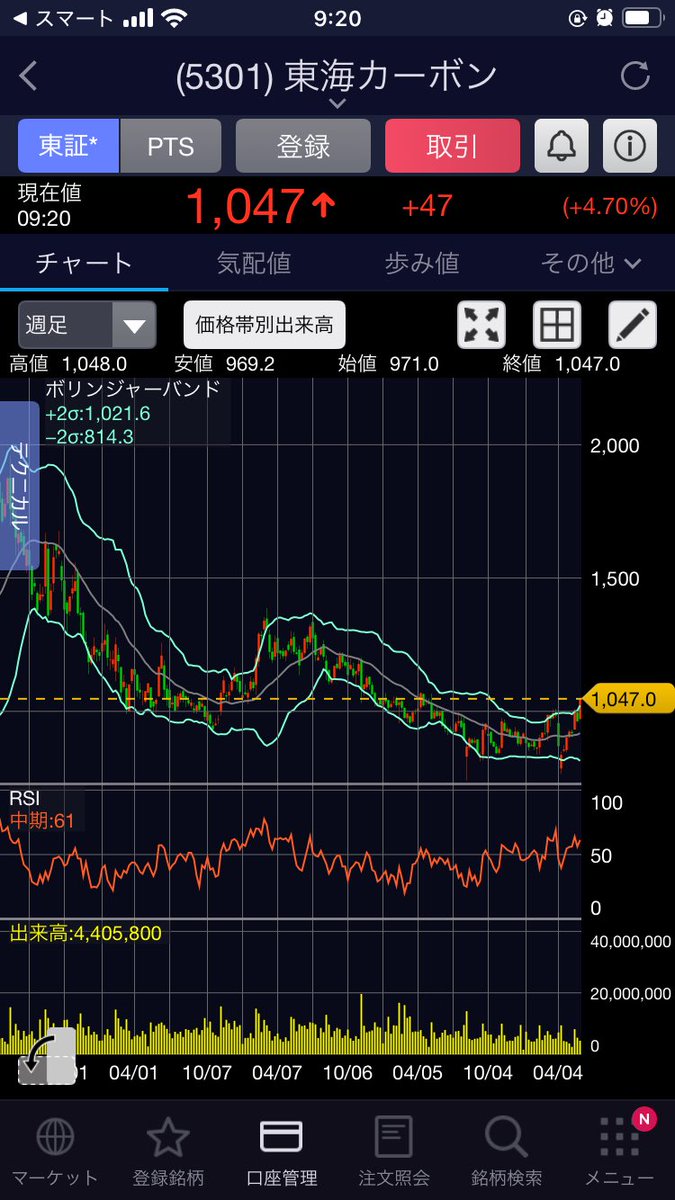Open テクニカル side panel tab
The image size is (675, 1200).
tap(19, 485)
